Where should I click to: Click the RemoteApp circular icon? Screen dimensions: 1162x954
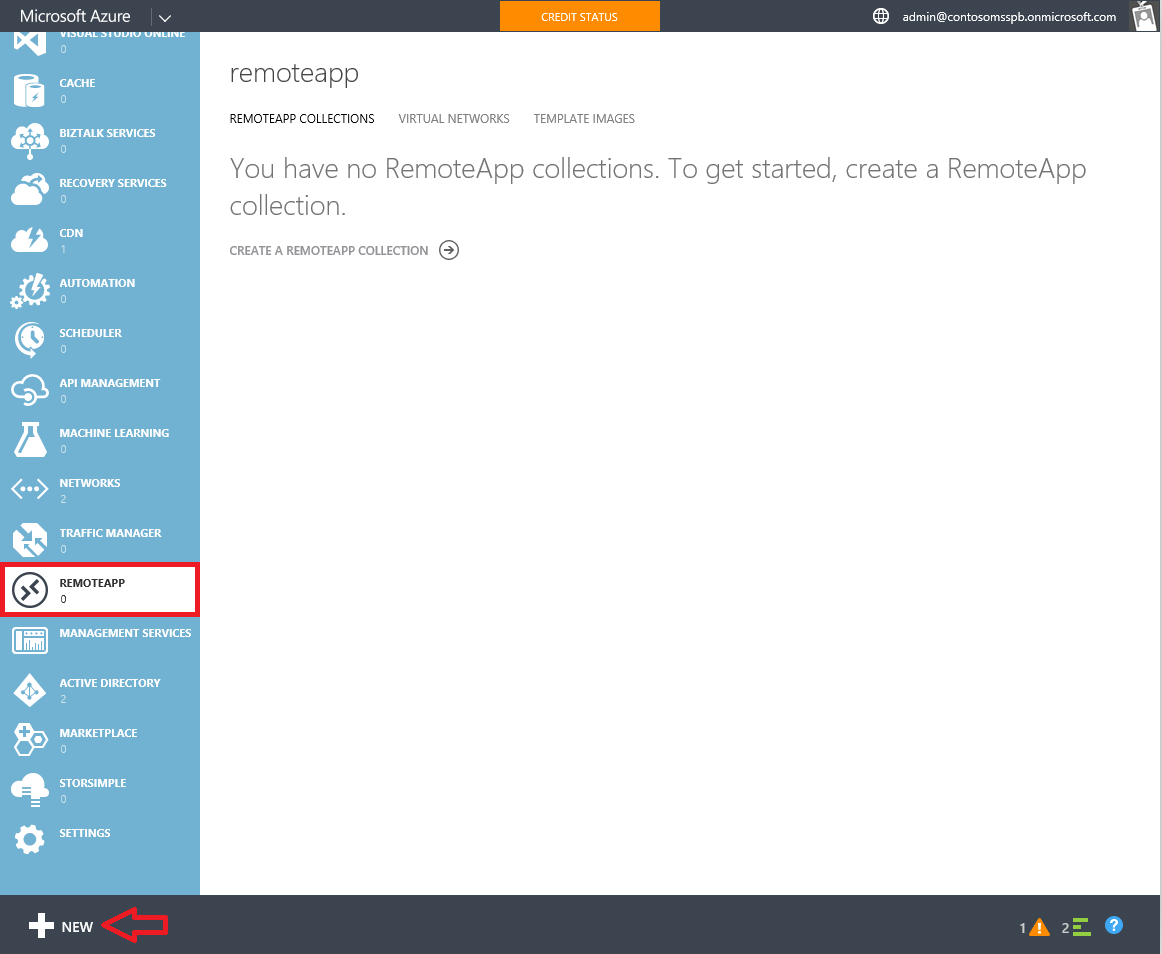pyautogui.click(x=30, y=590)
